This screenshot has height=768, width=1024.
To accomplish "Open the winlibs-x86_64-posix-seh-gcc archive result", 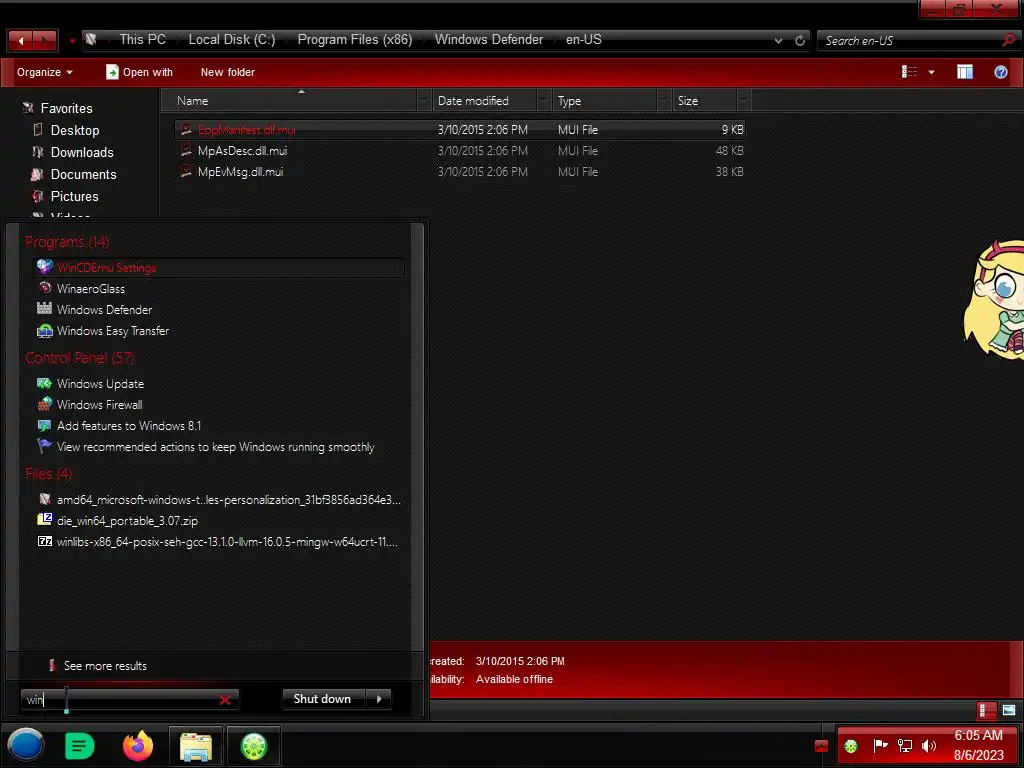I will pos(219,542).
